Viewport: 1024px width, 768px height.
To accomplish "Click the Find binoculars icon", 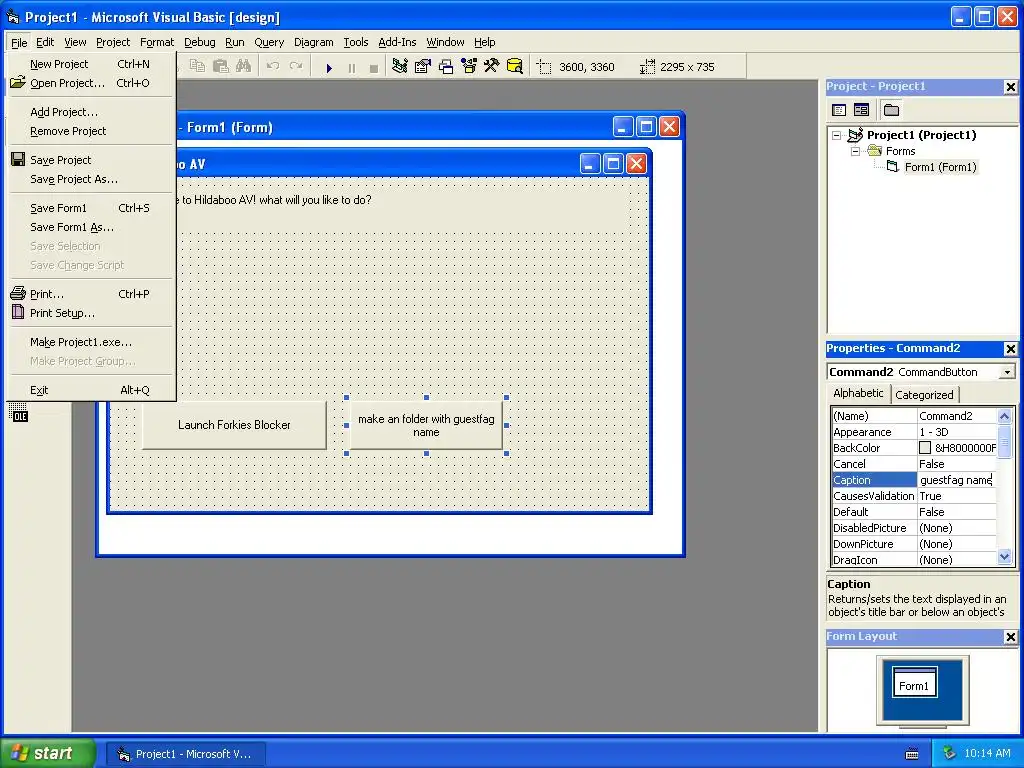I will point(244,66).
